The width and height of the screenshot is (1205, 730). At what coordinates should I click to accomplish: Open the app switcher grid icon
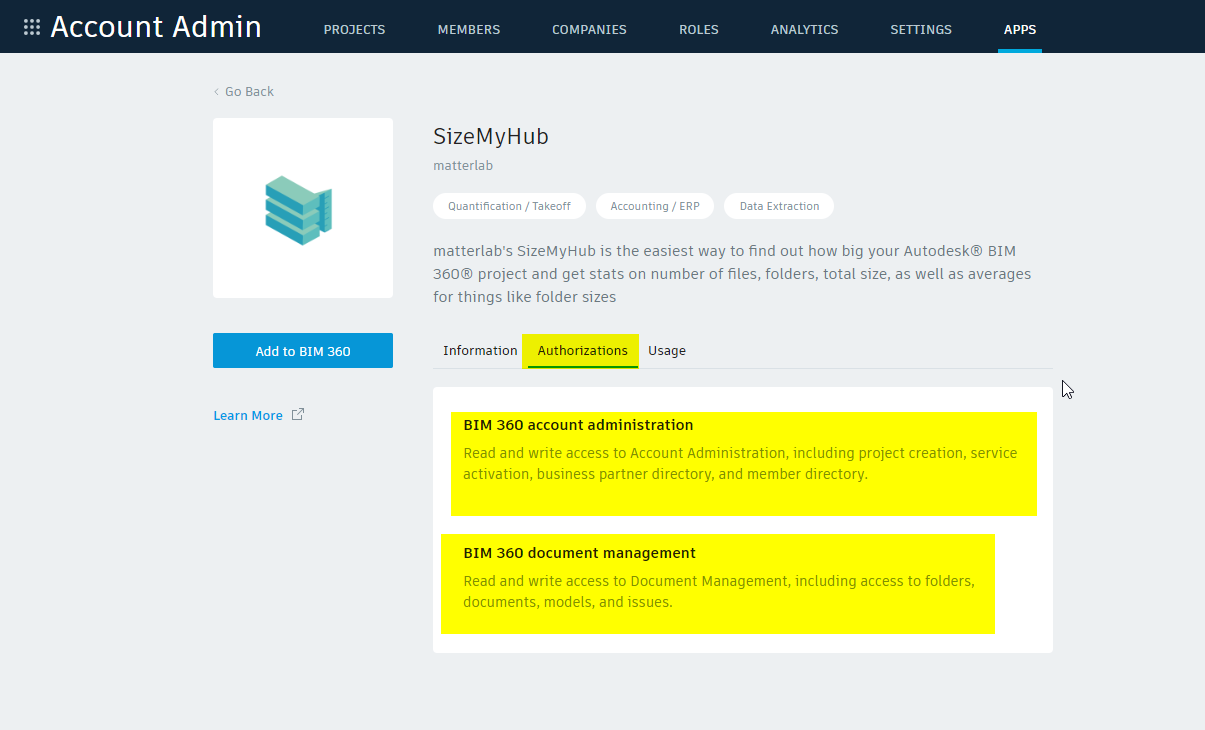tap(32, 27)
